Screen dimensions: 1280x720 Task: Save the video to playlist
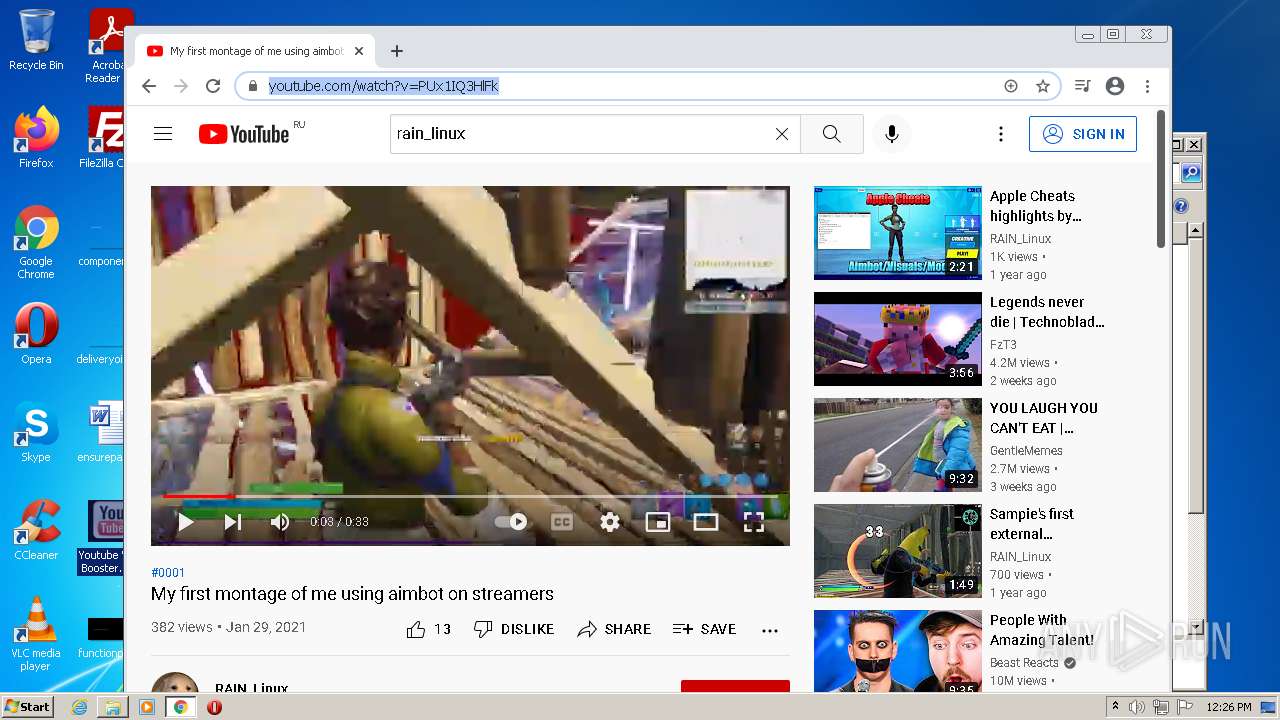[x=704, y=629]
